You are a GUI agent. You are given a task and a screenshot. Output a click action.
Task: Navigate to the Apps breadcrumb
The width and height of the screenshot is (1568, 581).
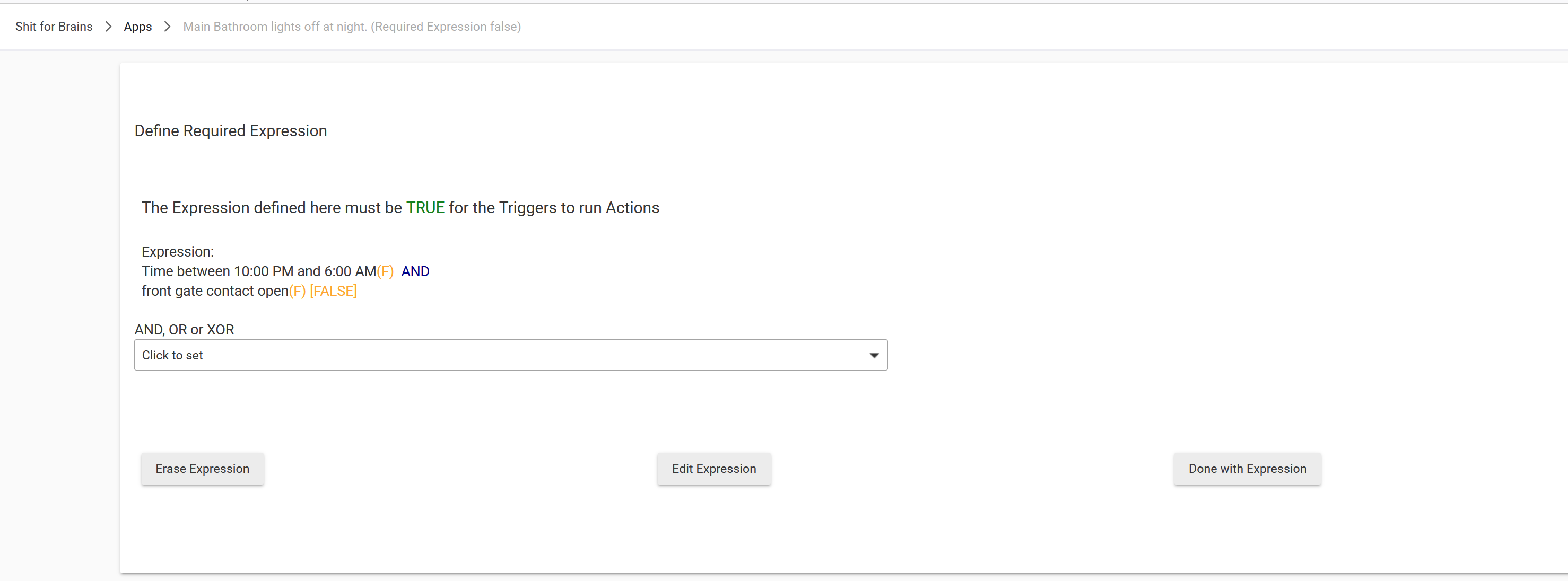[x=137, y=26]
